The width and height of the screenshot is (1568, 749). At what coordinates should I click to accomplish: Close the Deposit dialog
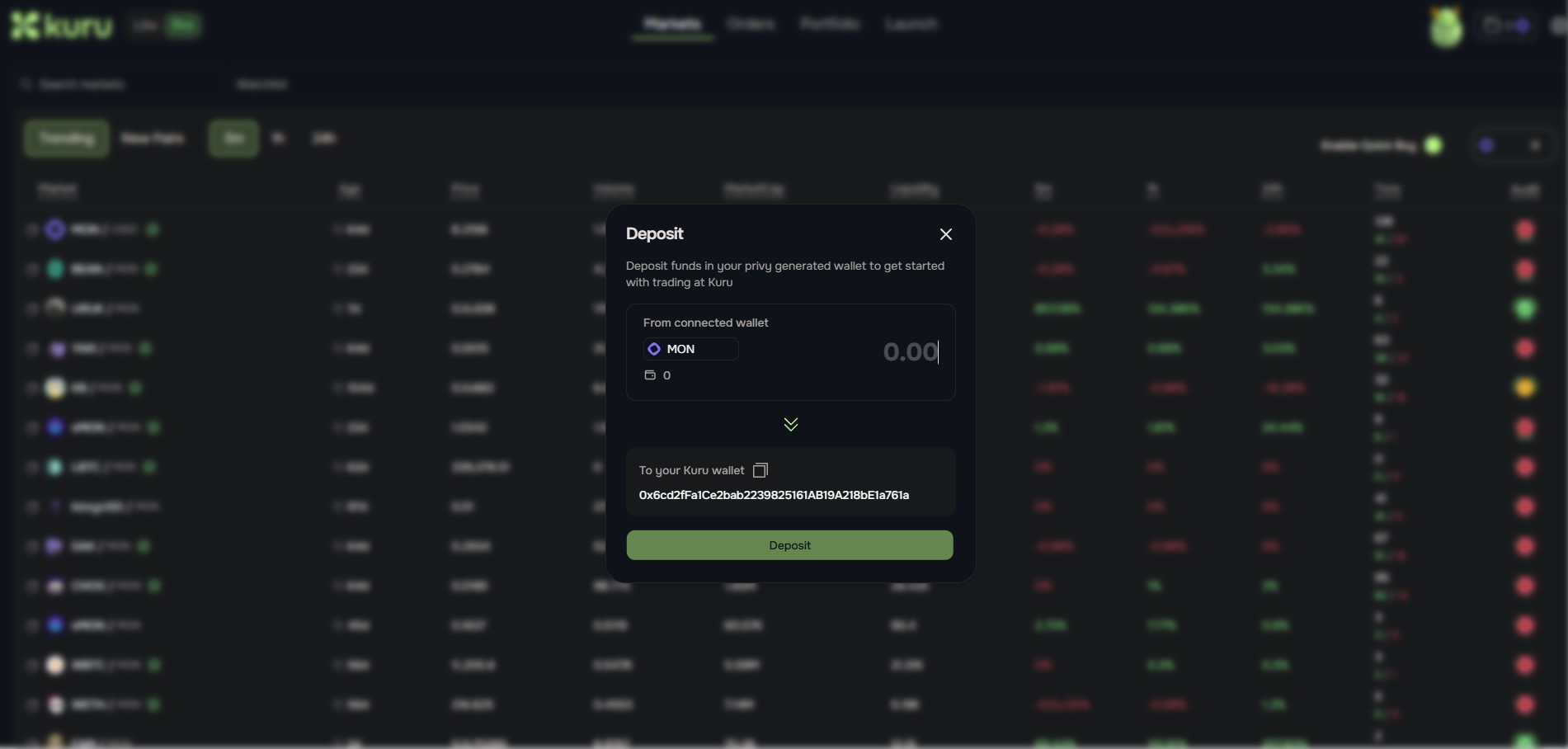[x=945, y=234]
